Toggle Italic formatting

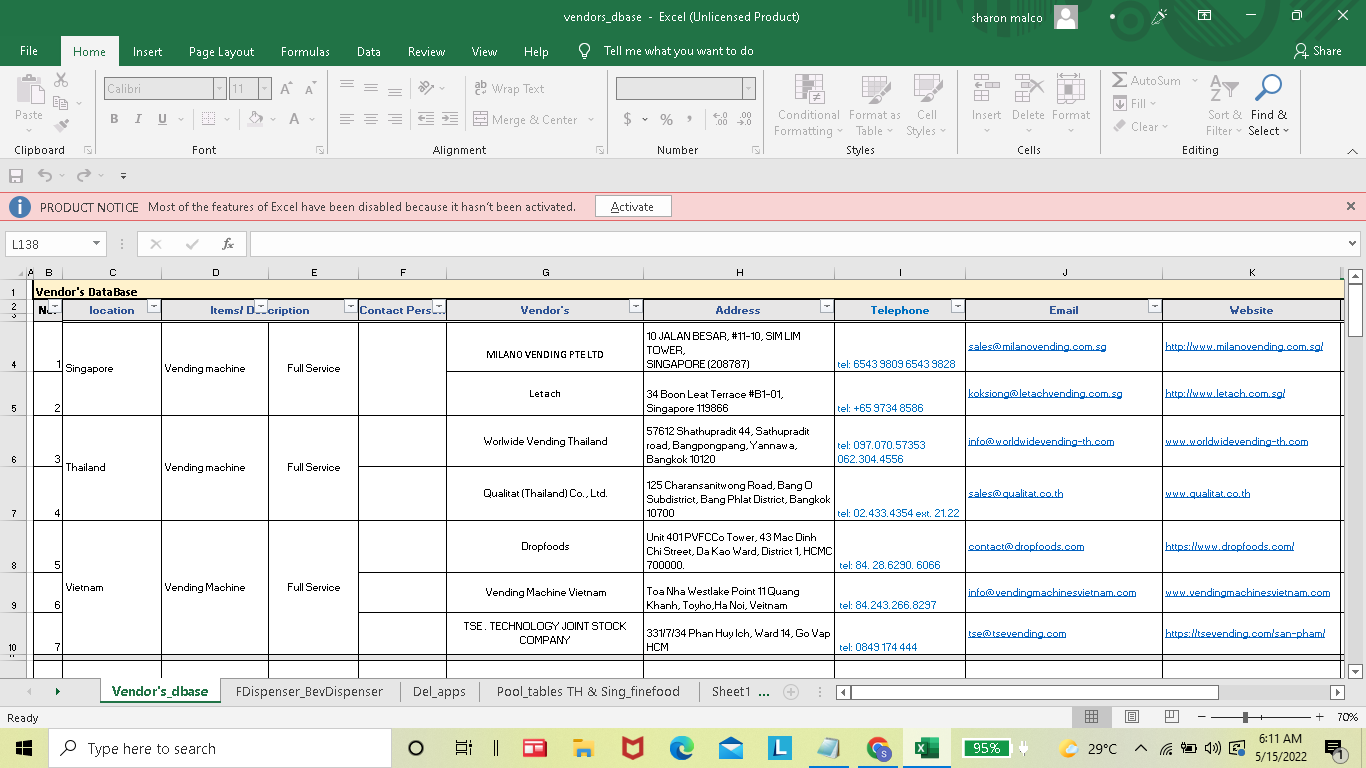(138, 119)
